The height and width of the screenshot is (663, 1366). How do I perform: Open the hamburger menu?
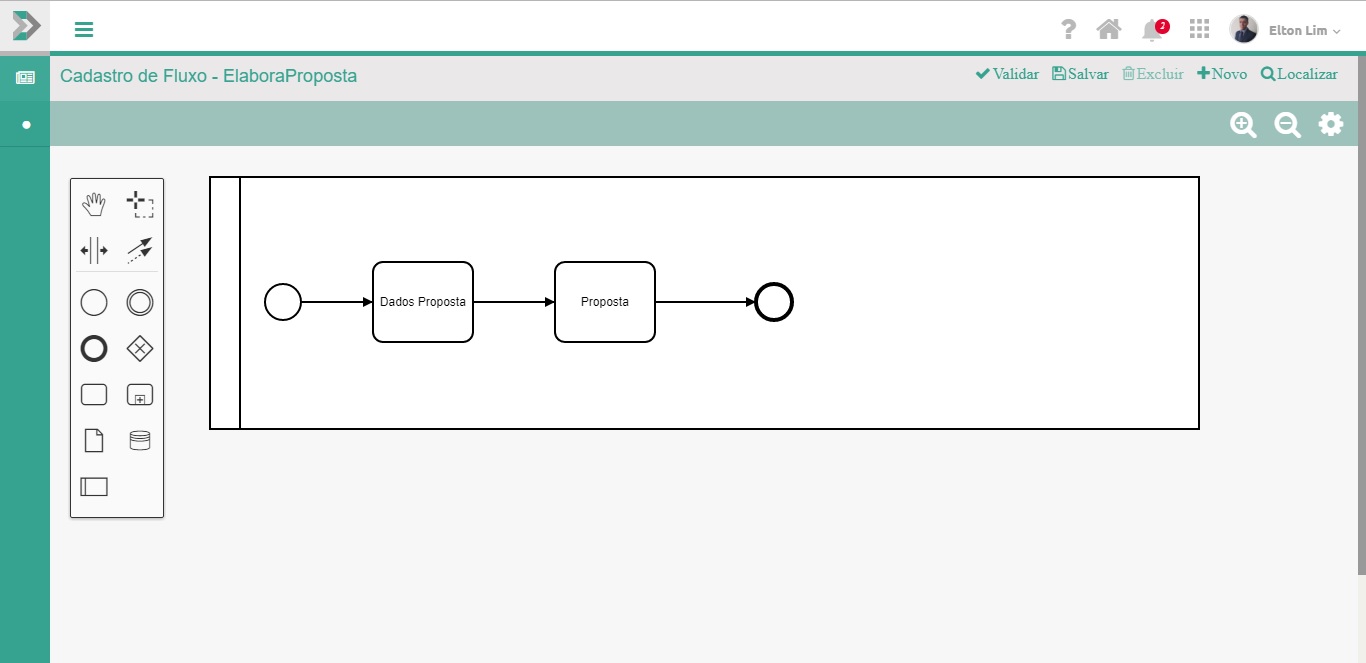[84, 30]
